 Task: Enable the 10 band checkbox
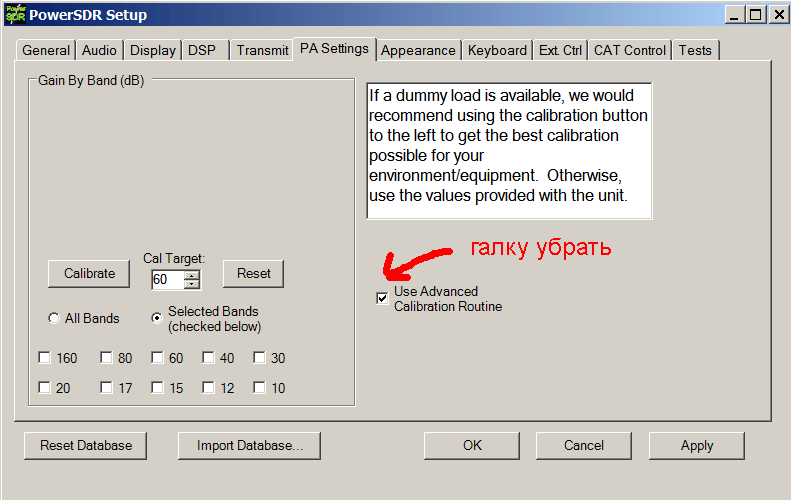pos(259,388)
